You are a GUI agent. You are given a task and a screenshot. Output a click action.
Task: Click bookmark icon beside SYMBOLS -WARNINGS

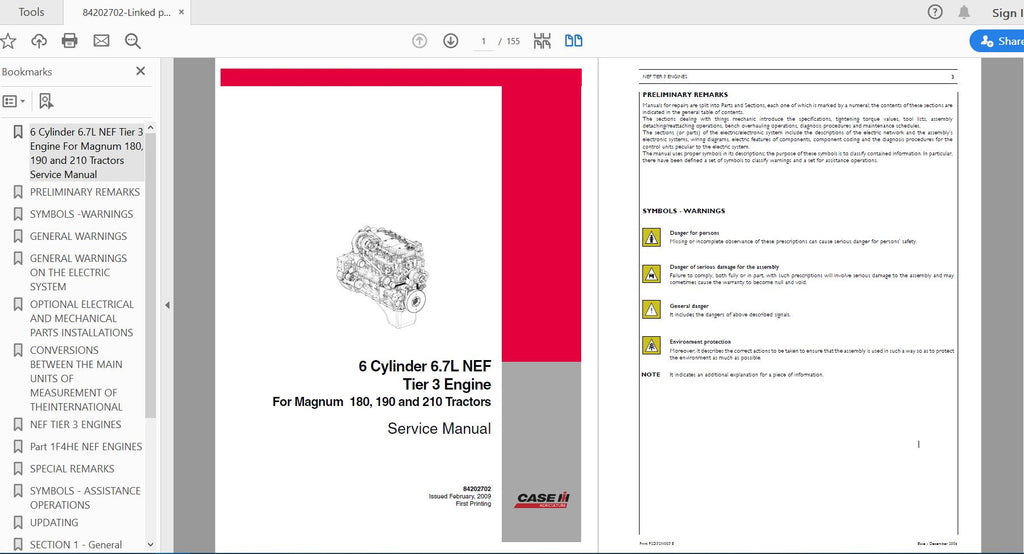pyautogui.click(x=18, y=214)
